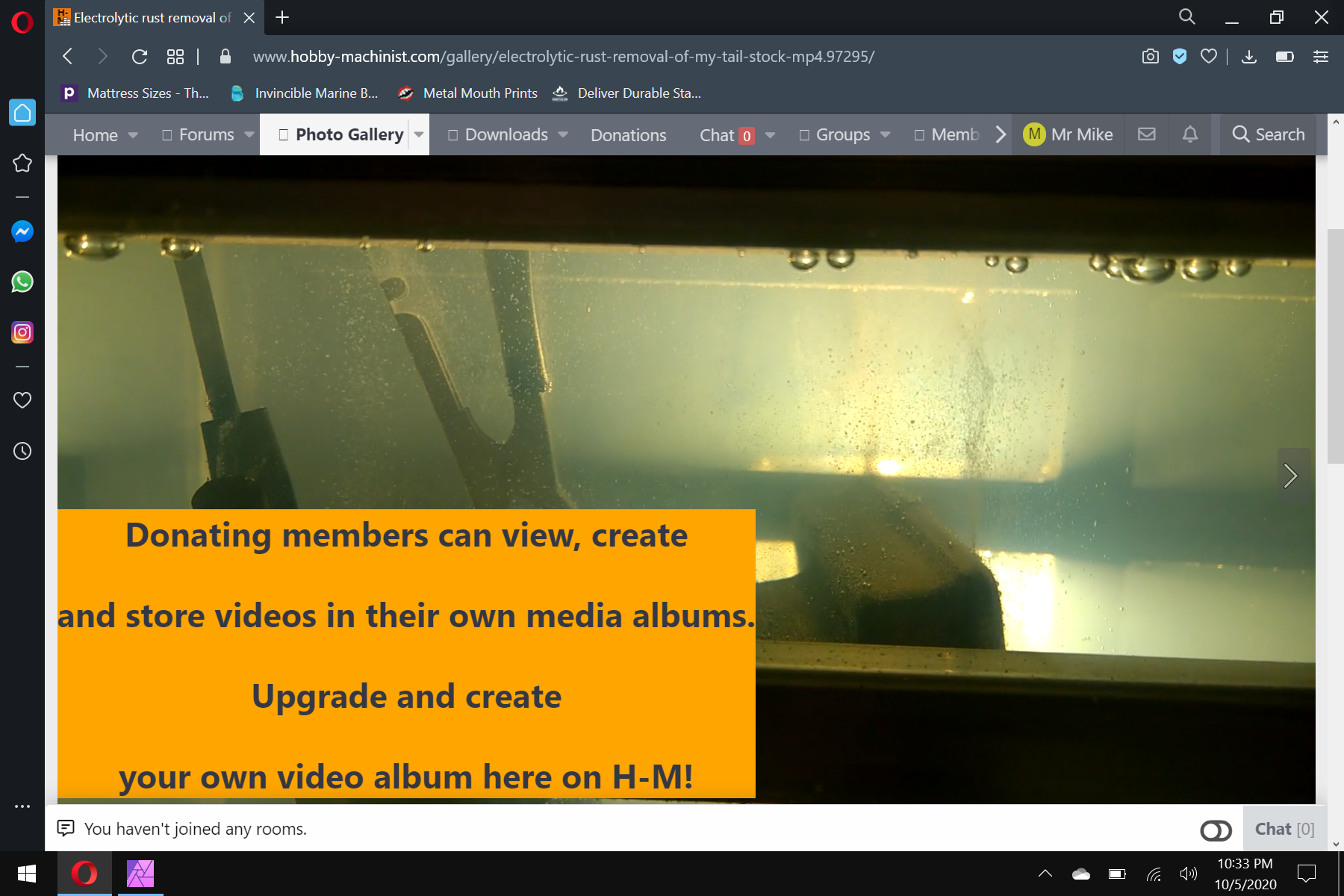Expand the Downloads dropdown arrow
Screen dimensions: 1344x896
(563, 135)
